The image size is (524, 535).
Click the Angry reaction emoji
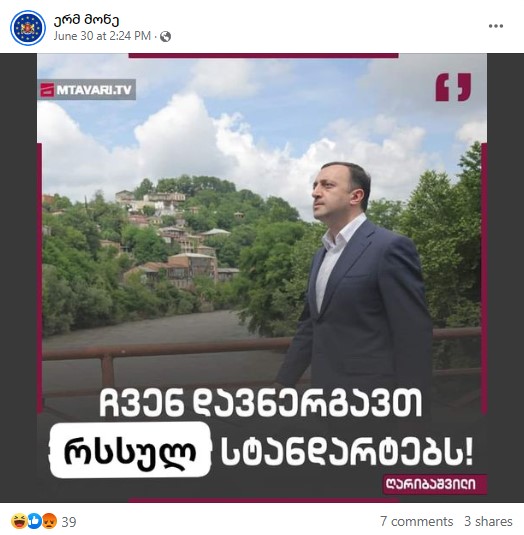pyautogui.click(x=49, y=521)
